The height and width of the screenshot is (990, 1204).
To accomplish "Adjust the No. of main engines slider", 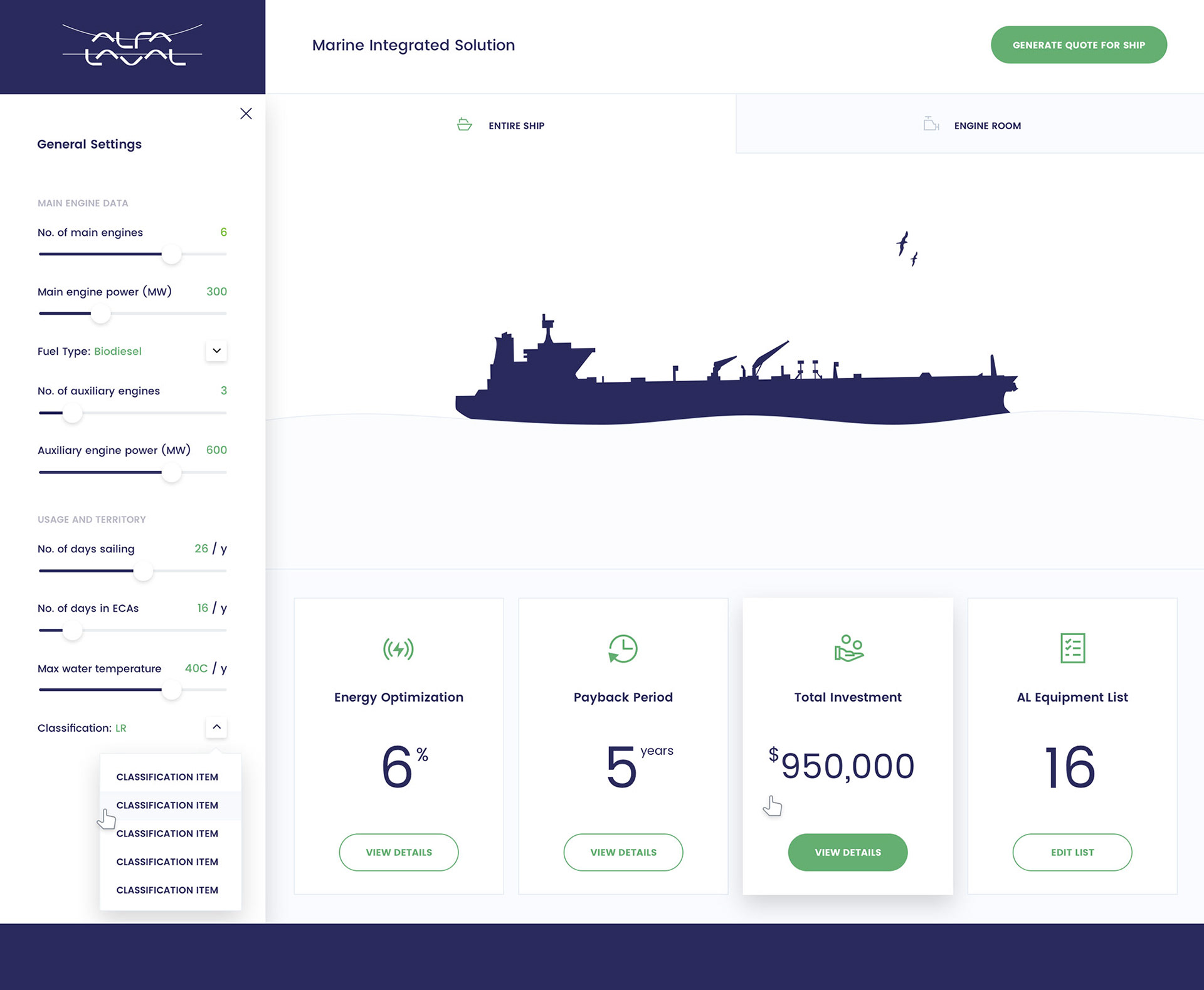I will click(x=171, y=254).
